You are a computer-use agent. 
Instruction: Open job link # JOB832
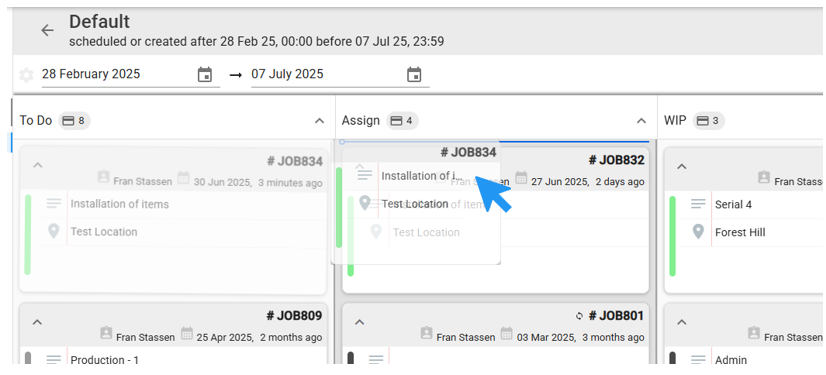[x=616, y=160]
